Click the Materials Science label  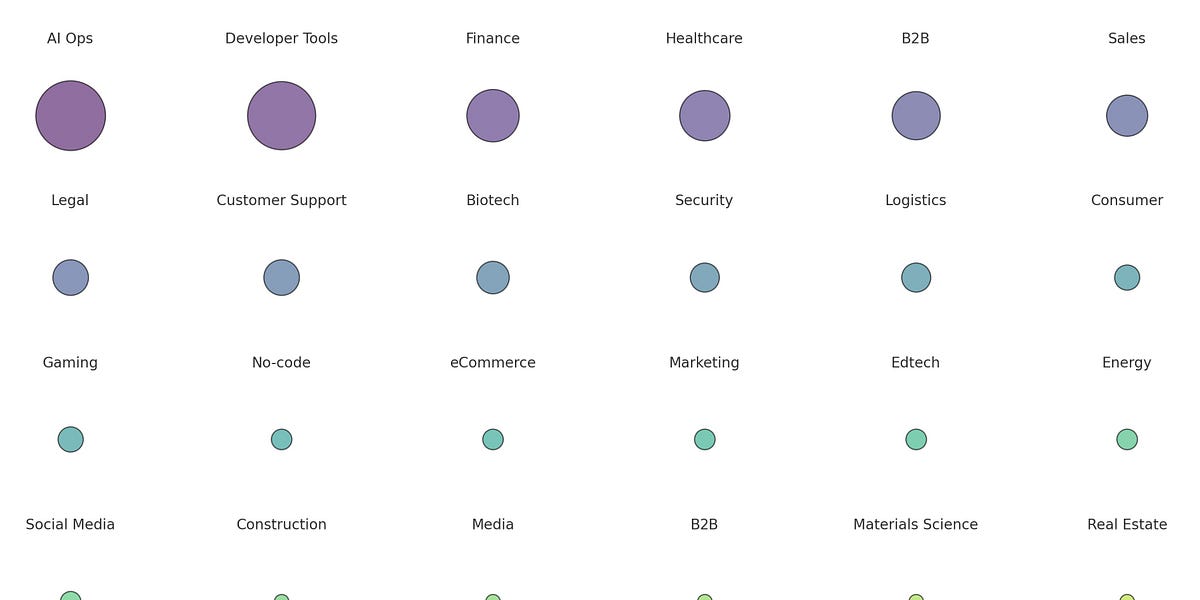click(916, 524)
